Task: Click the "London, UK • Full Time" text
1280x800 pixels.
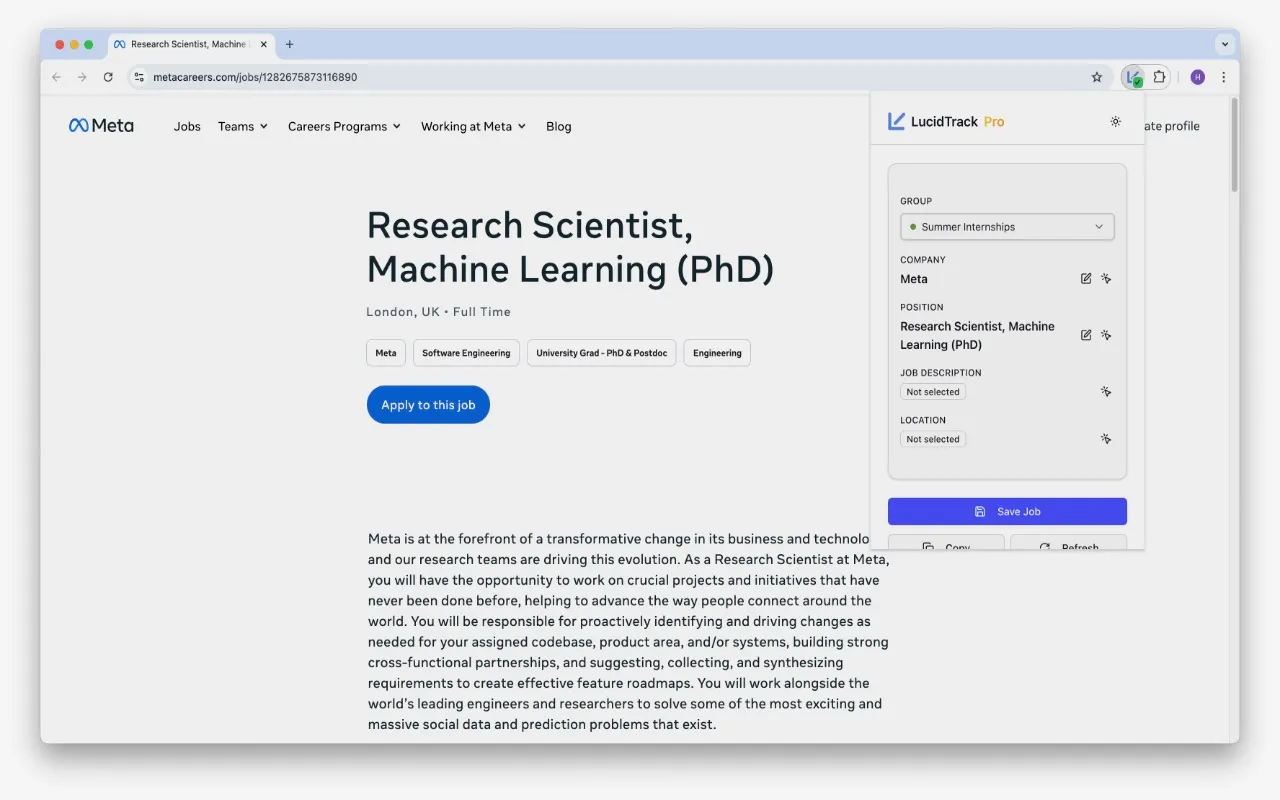Action: click(x=438, y=312)
